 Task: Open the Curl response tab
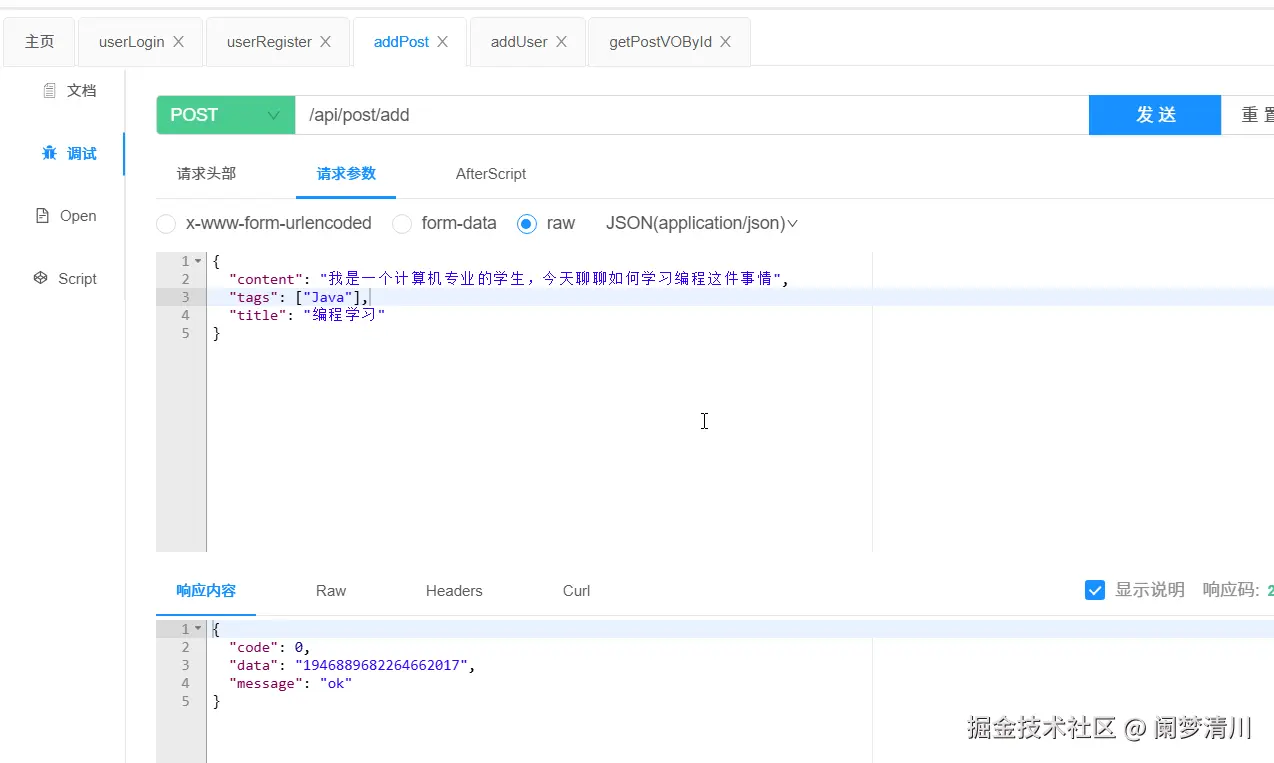tap(576, 591)
